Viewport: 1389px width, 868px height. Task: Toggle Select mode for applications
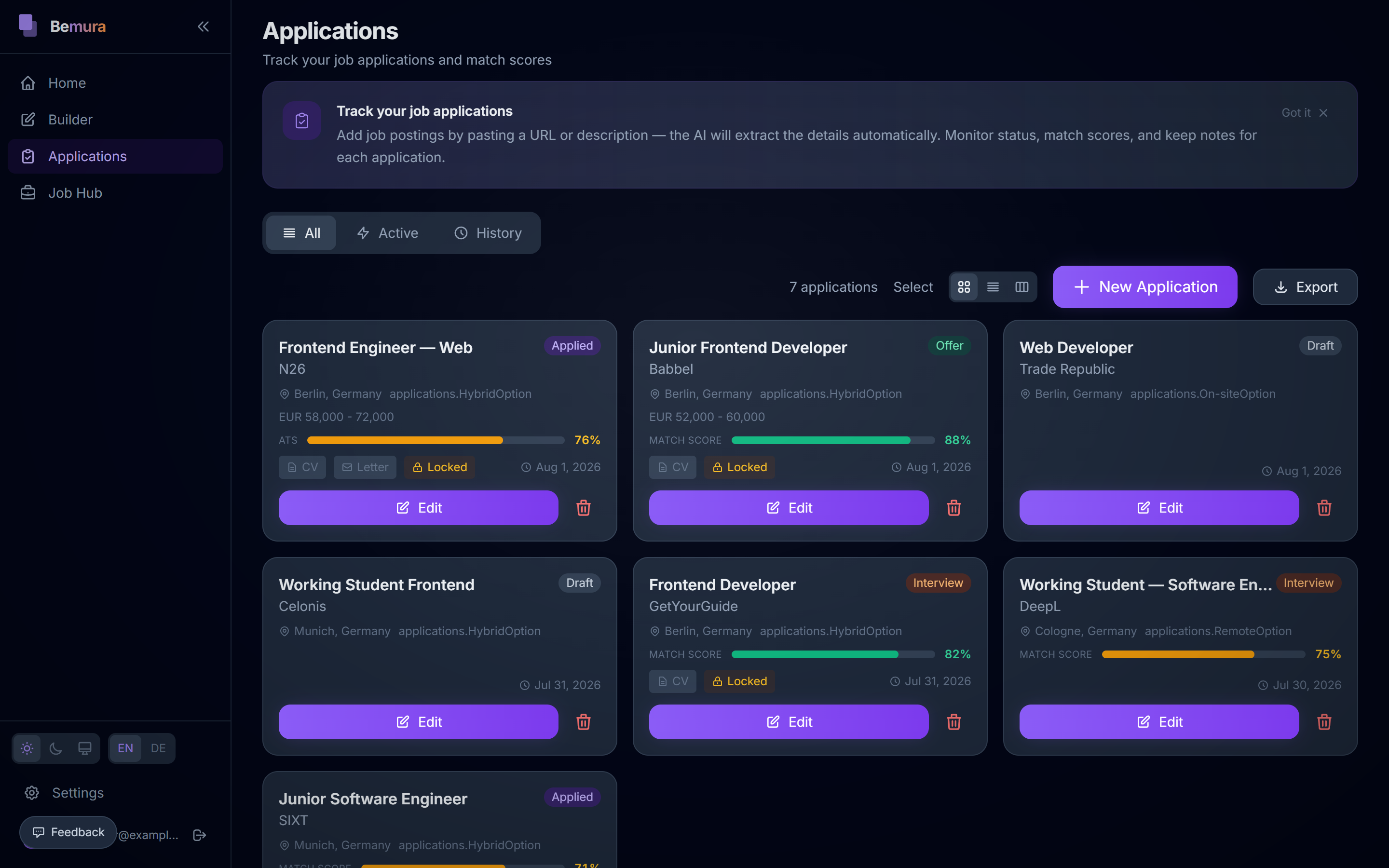(912, 287)
